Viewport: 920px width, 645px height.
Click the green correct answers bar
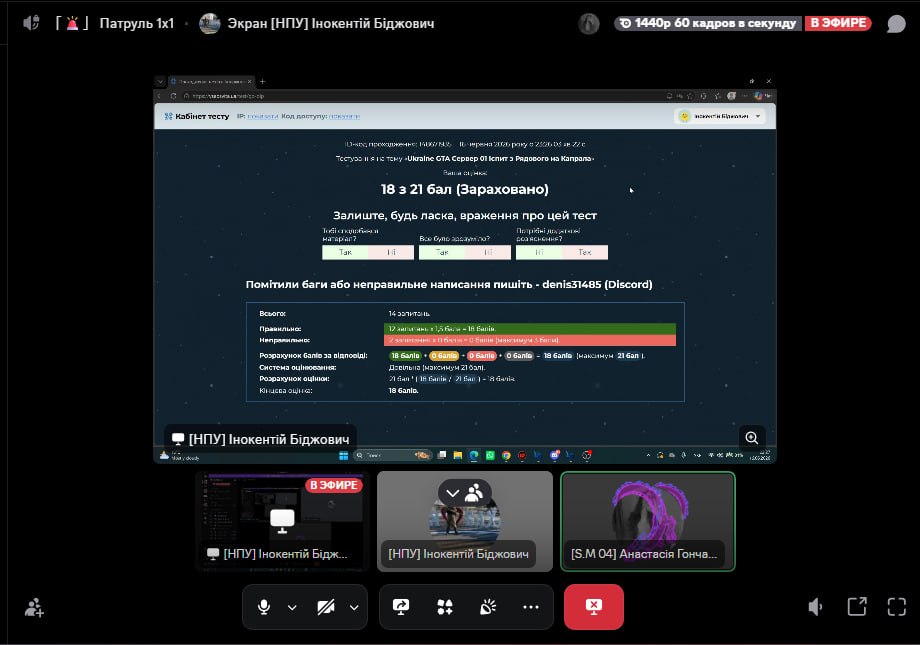coord(530,329)
